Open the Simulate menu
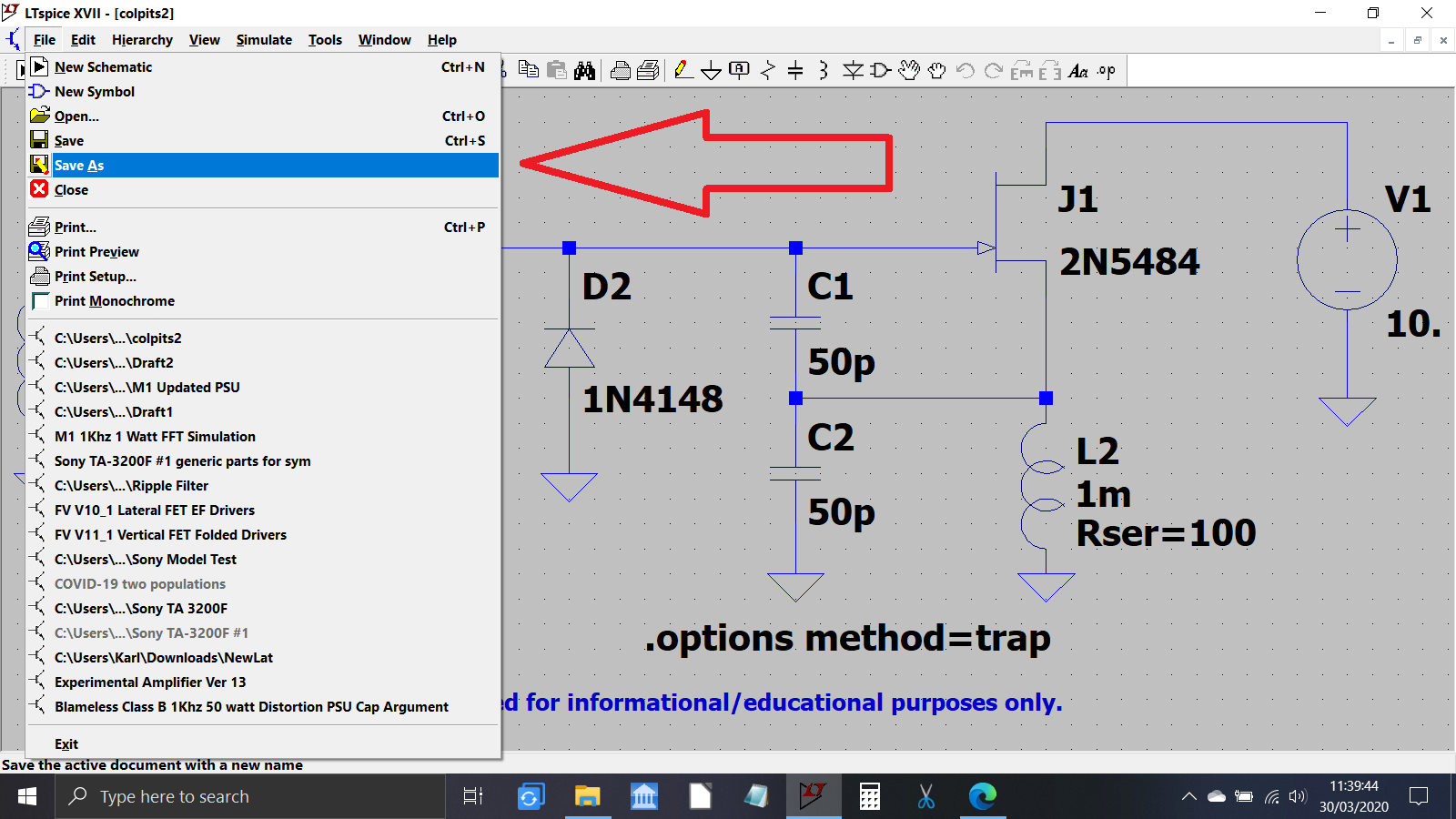The height and width of the screenshot is (819, 1456). tap(264, 40)
